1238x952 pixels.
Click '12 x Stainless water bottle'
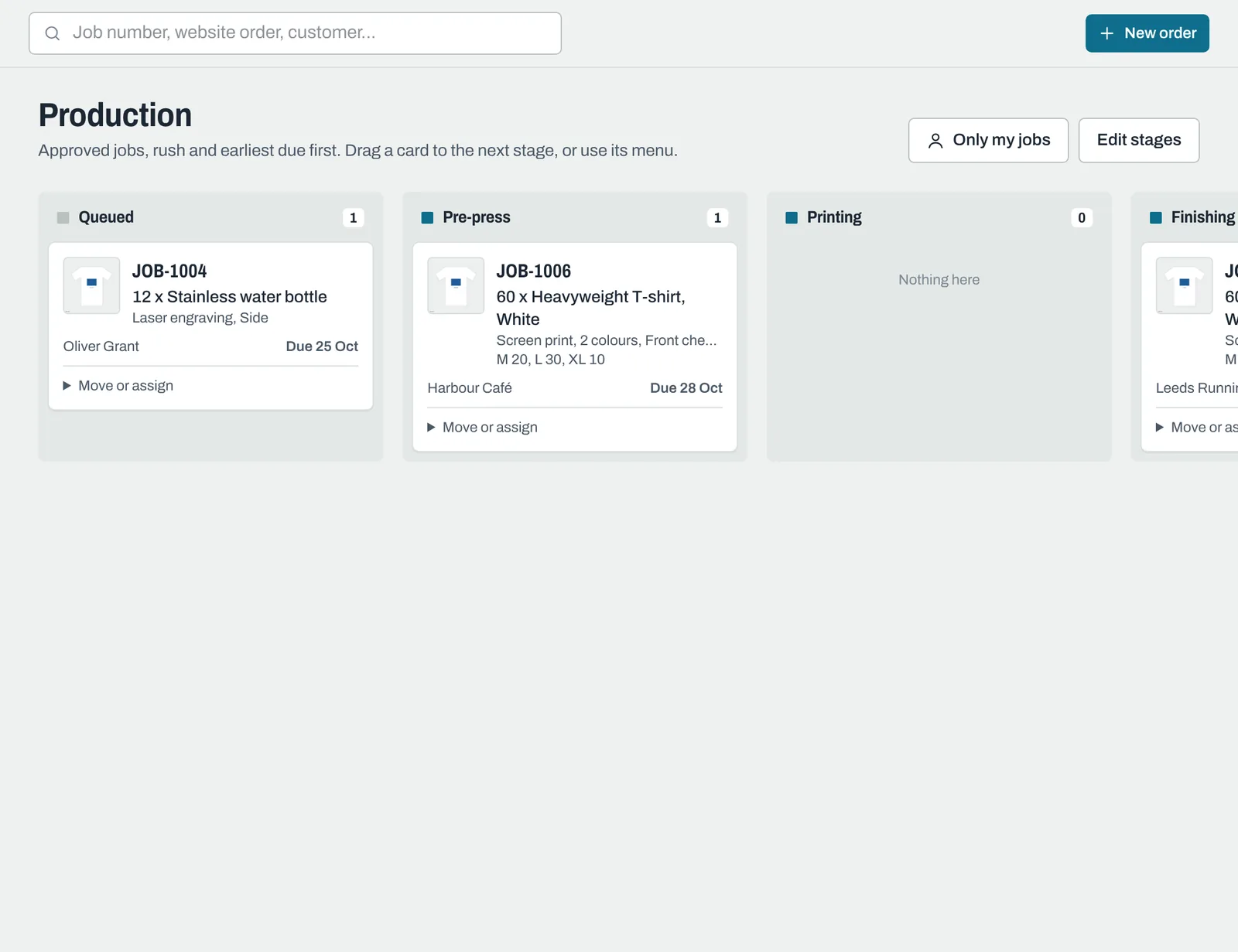(x=230, y=297)
